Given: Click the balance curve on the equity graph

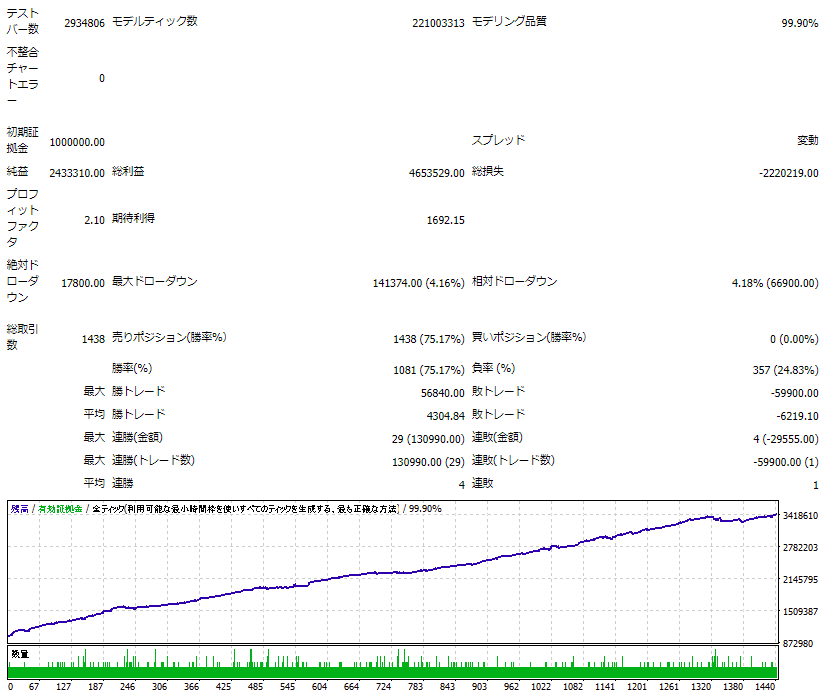Looking at the screenshot, I should click(x=400, y=570).
